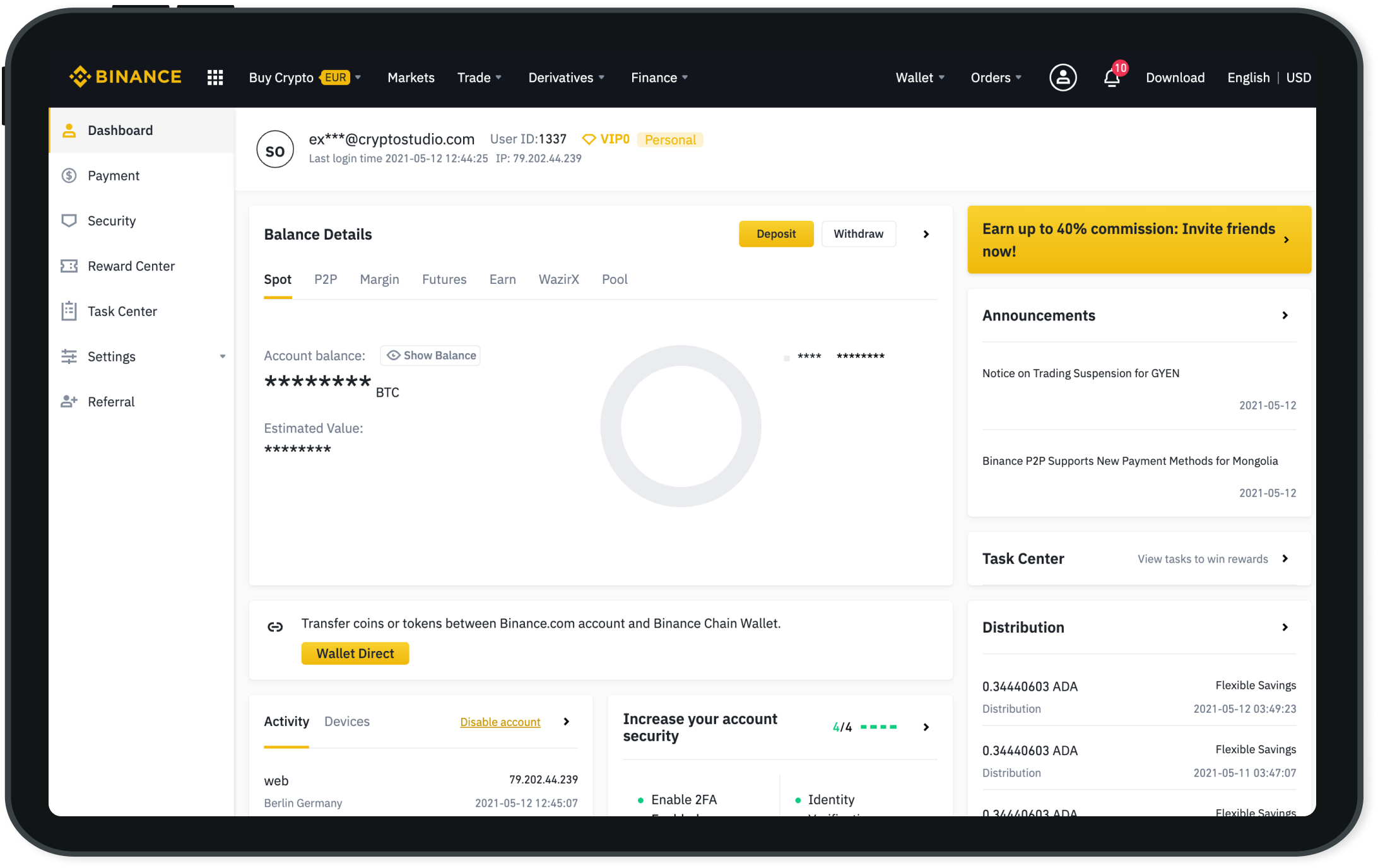
Task: Switch to the Futures tab
Action: click(x=443, y=279)
